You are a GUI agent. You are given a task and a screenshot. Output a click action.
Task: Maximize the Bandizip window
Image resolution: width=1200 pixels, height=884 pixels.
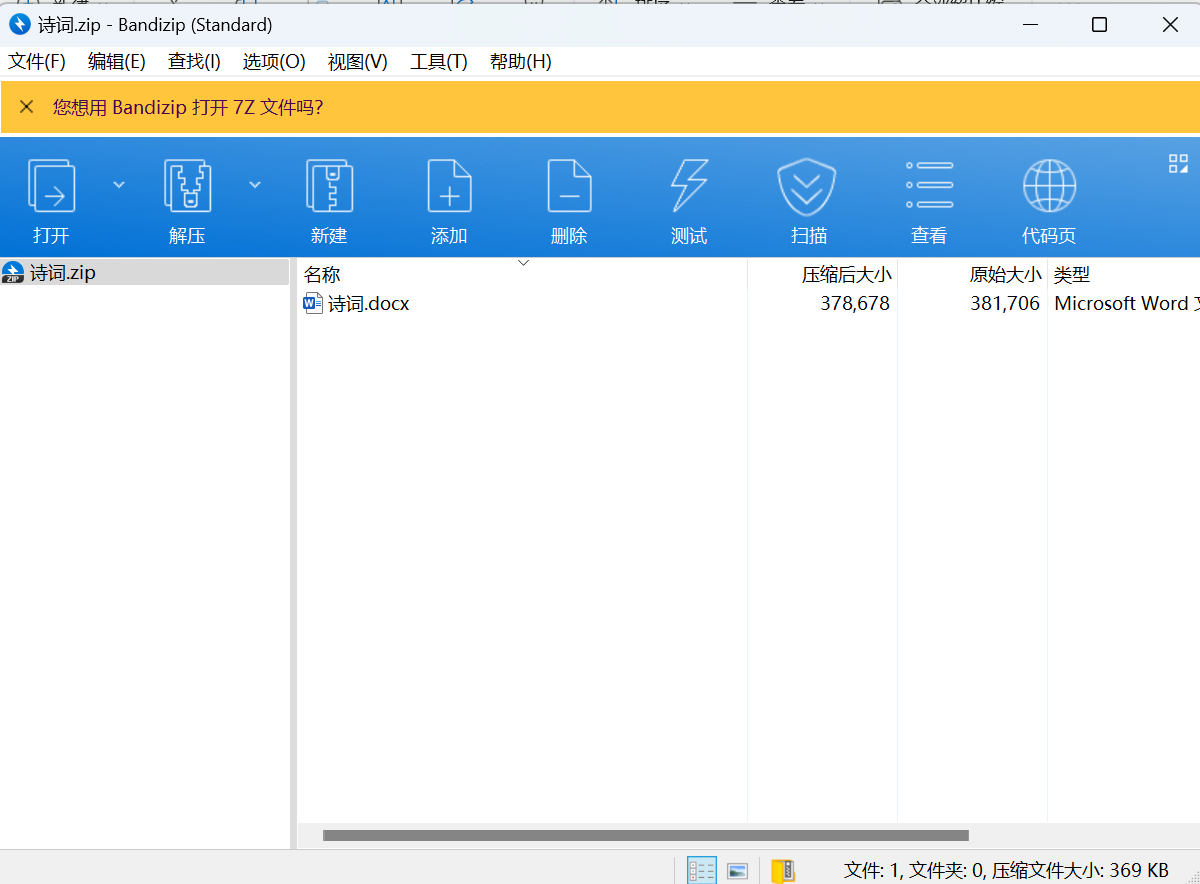[x=1099, y=25]
